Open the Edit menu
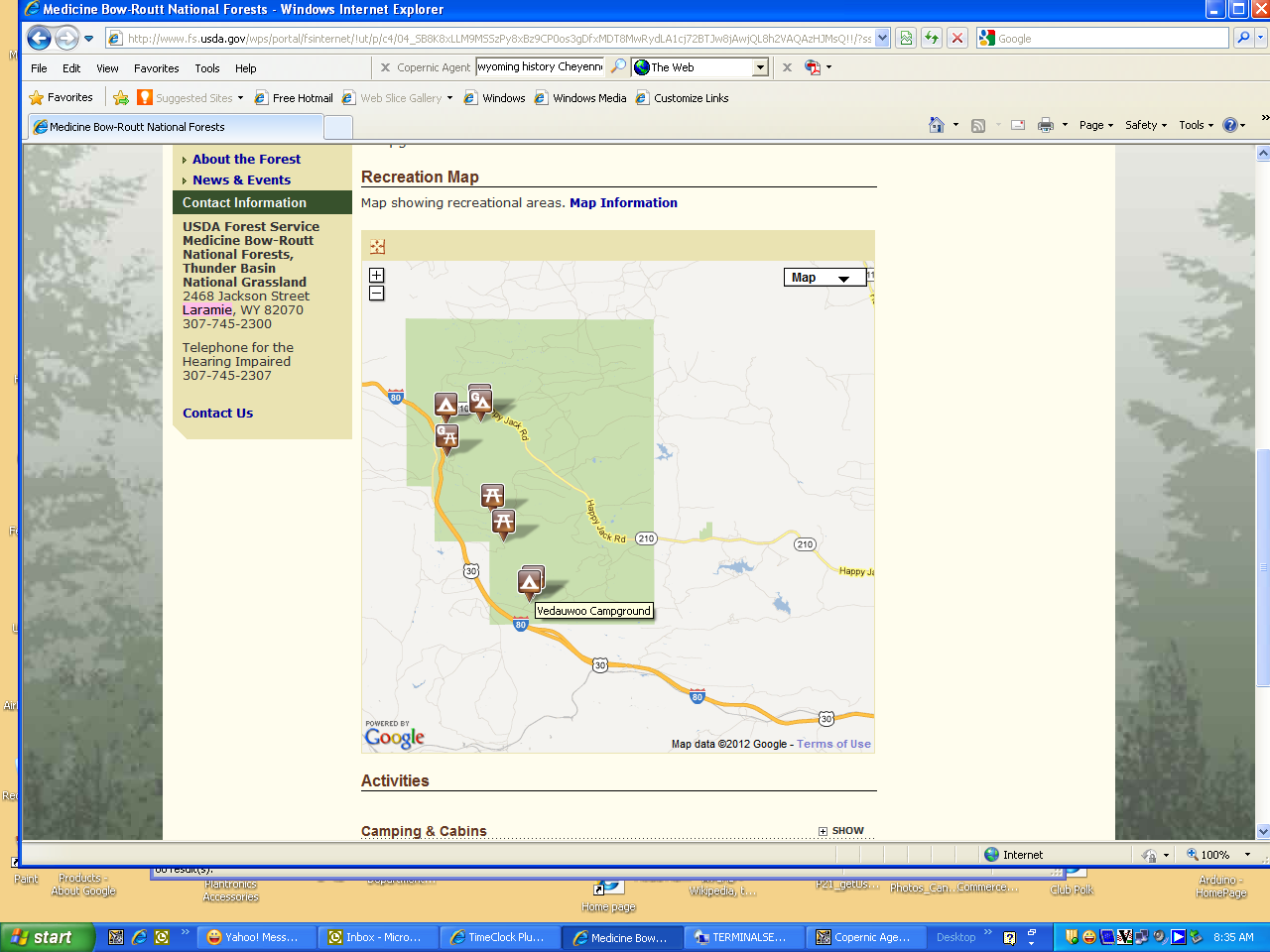The height and width of the screenshot is (952, 1270). coord(71,68)
